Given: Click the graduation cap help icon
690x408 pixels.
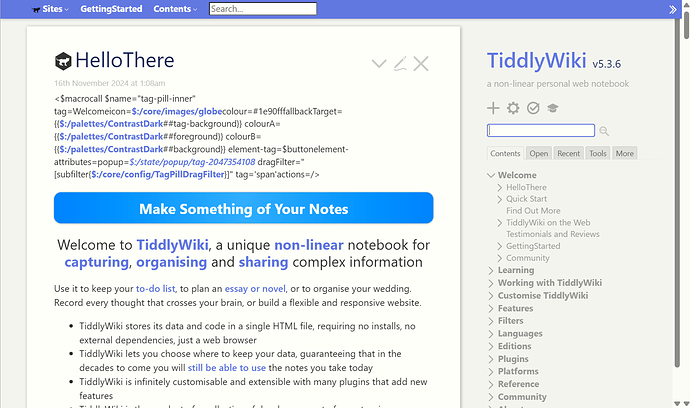Looking at the screenshot, I should pyautogui.click(x=553, y=108).
